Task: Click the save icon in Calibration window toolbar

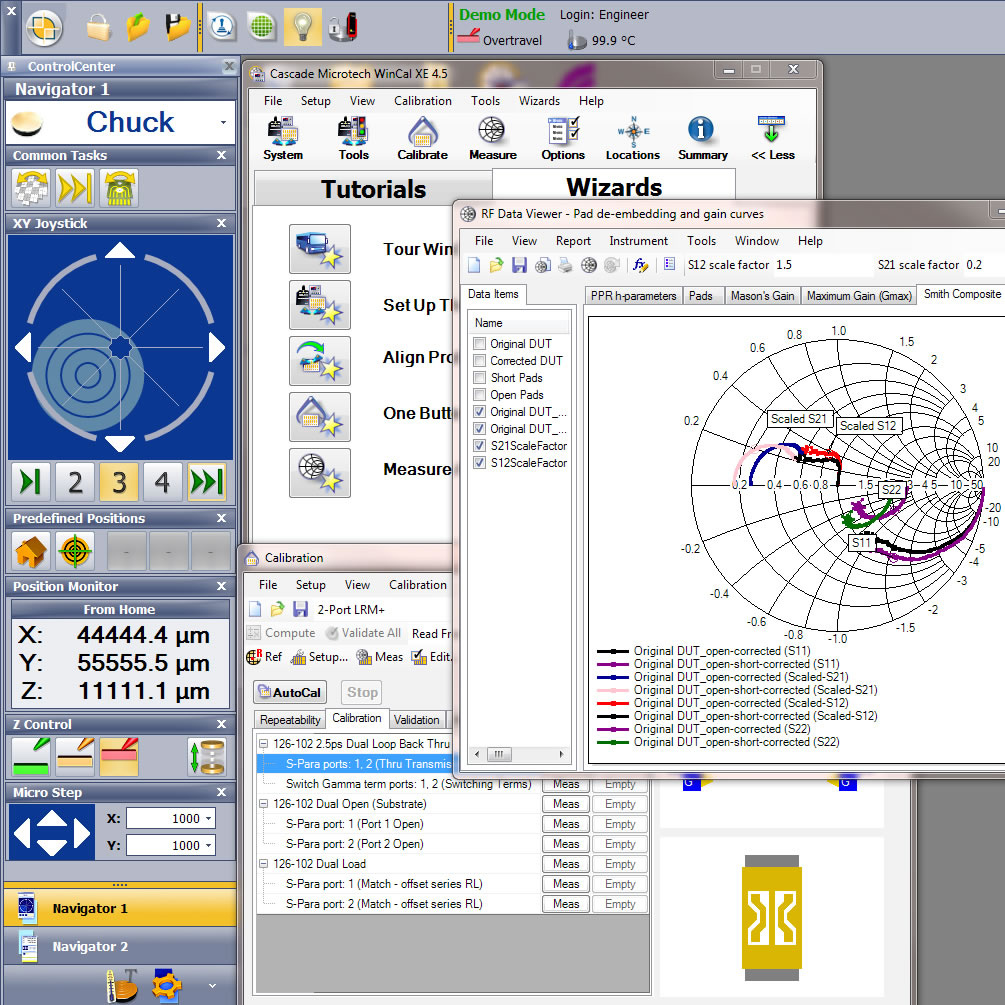Action: click(x=300, y=609)
